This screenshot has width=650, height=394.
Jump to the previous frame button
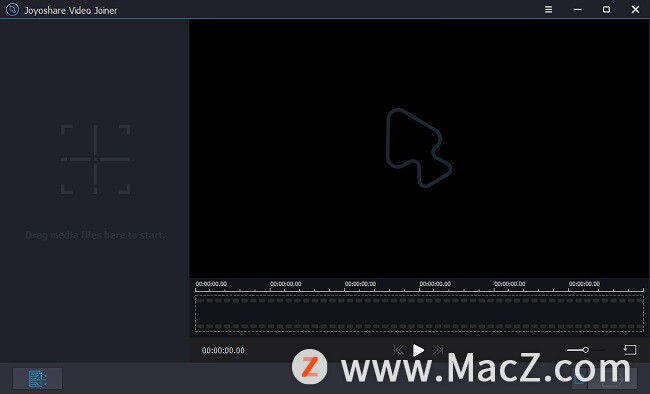point(398,350)
